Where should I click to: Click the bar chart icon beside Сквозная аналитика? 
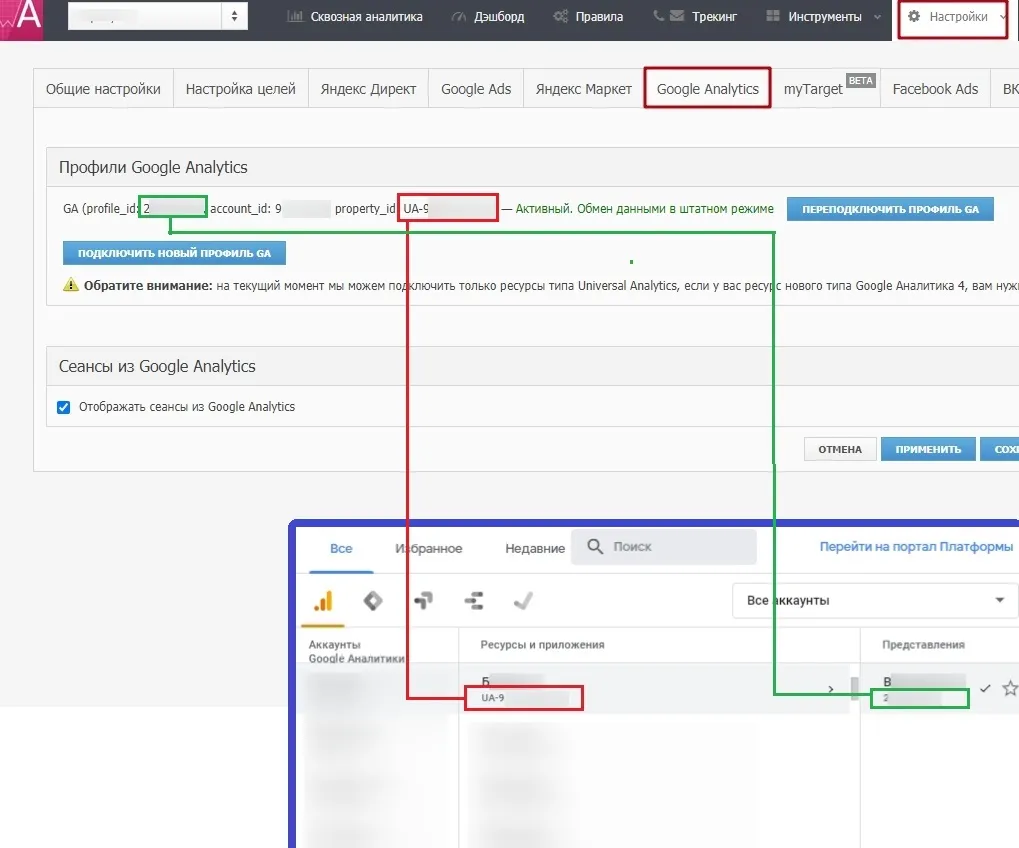[295, 16]
